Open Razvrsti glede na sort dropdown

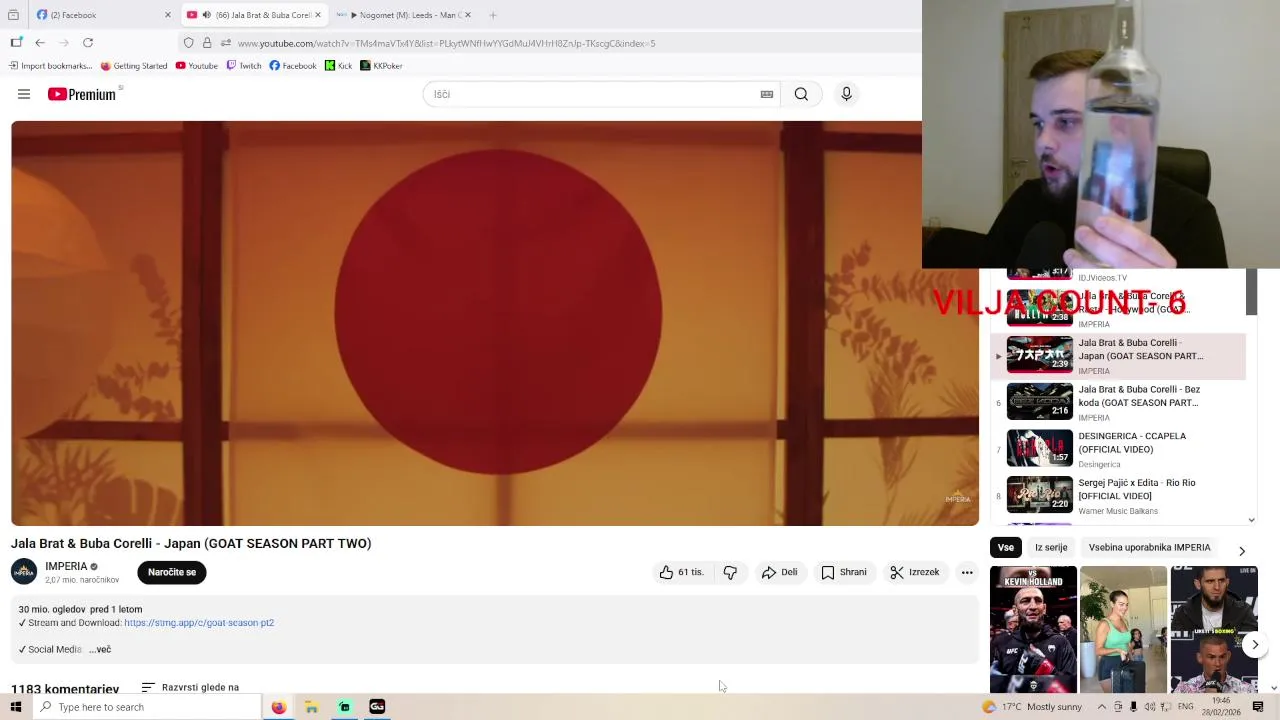(190, 688)
